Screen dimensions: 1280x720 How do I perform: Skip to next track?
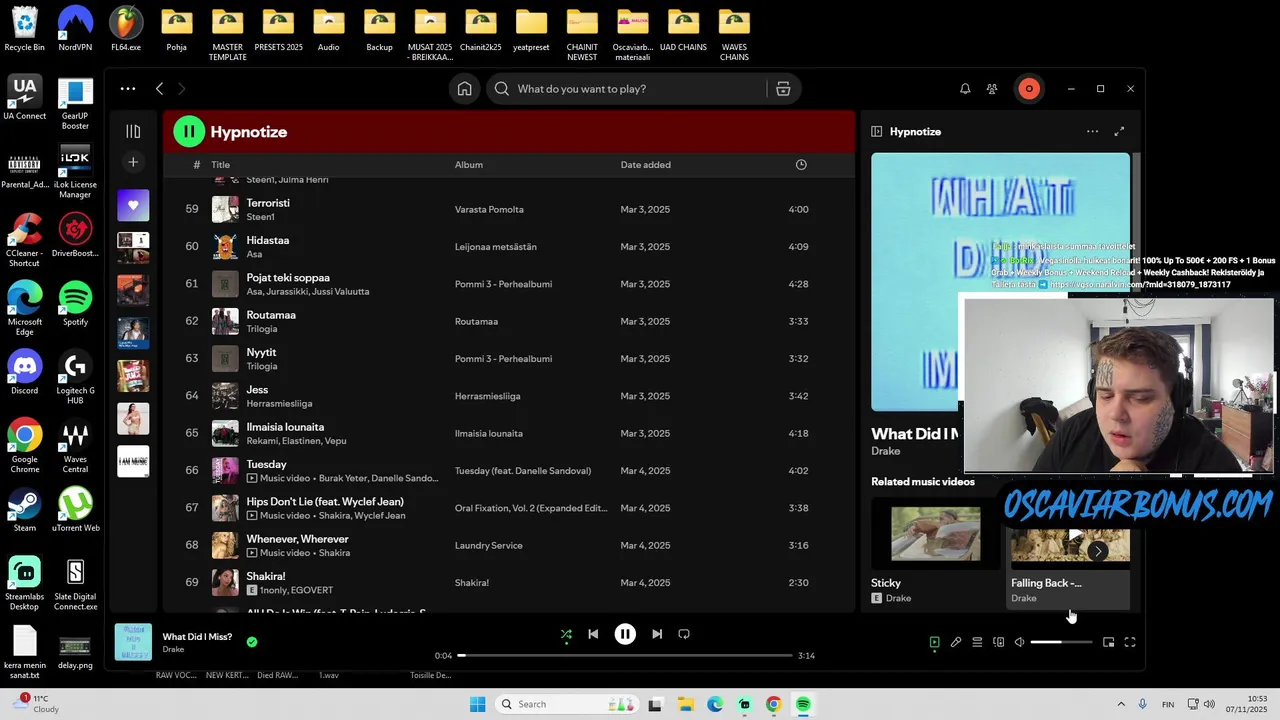657,634
